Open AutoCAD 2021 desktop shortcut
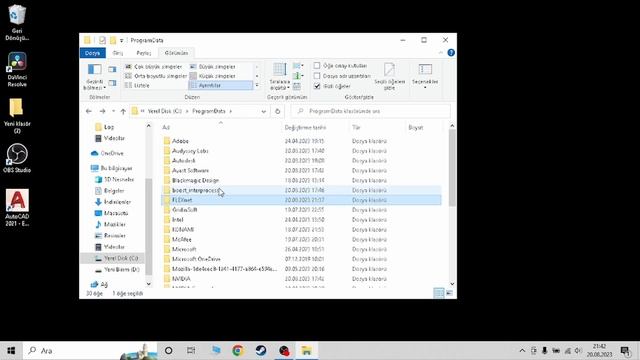The image size is (640, 360). tap(17, 208)
